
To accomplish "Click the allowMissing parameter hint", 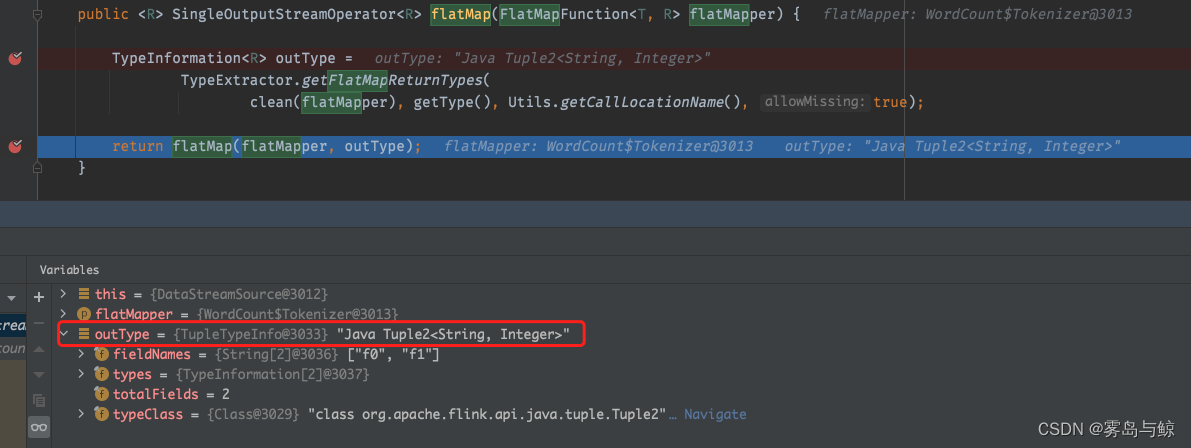I will coord(814,102).
